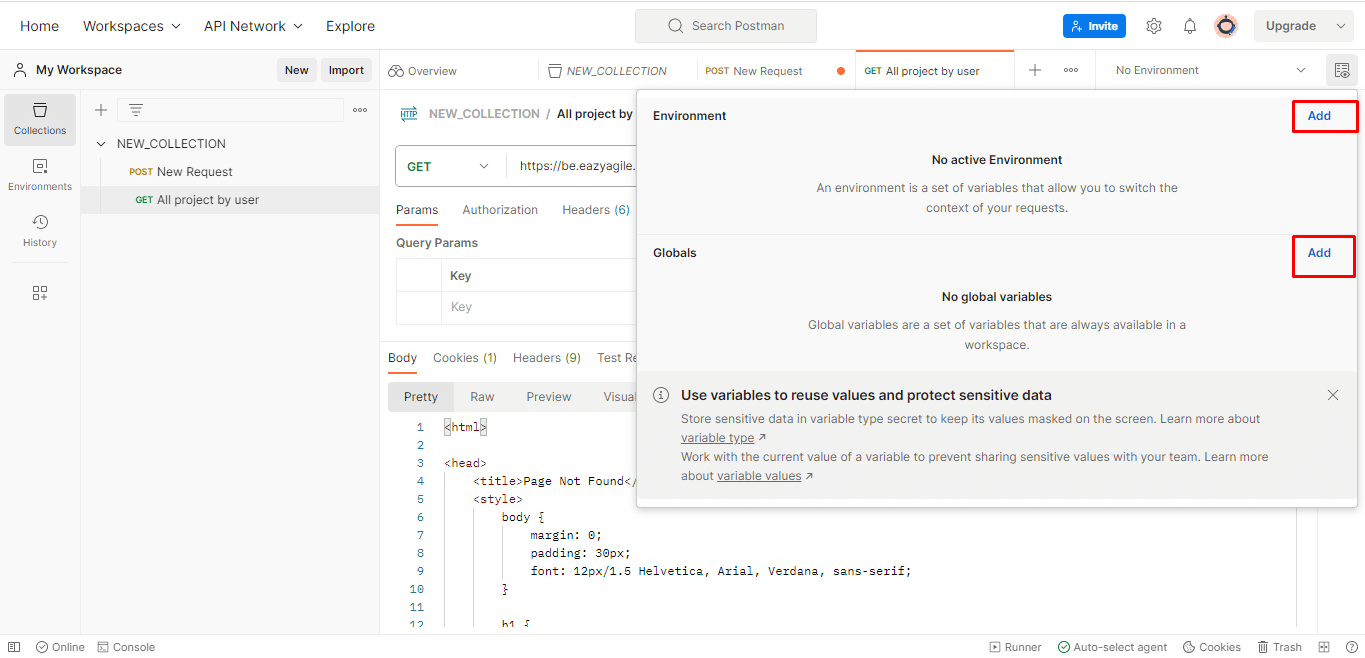Click the plus icon to create collection

101,110
